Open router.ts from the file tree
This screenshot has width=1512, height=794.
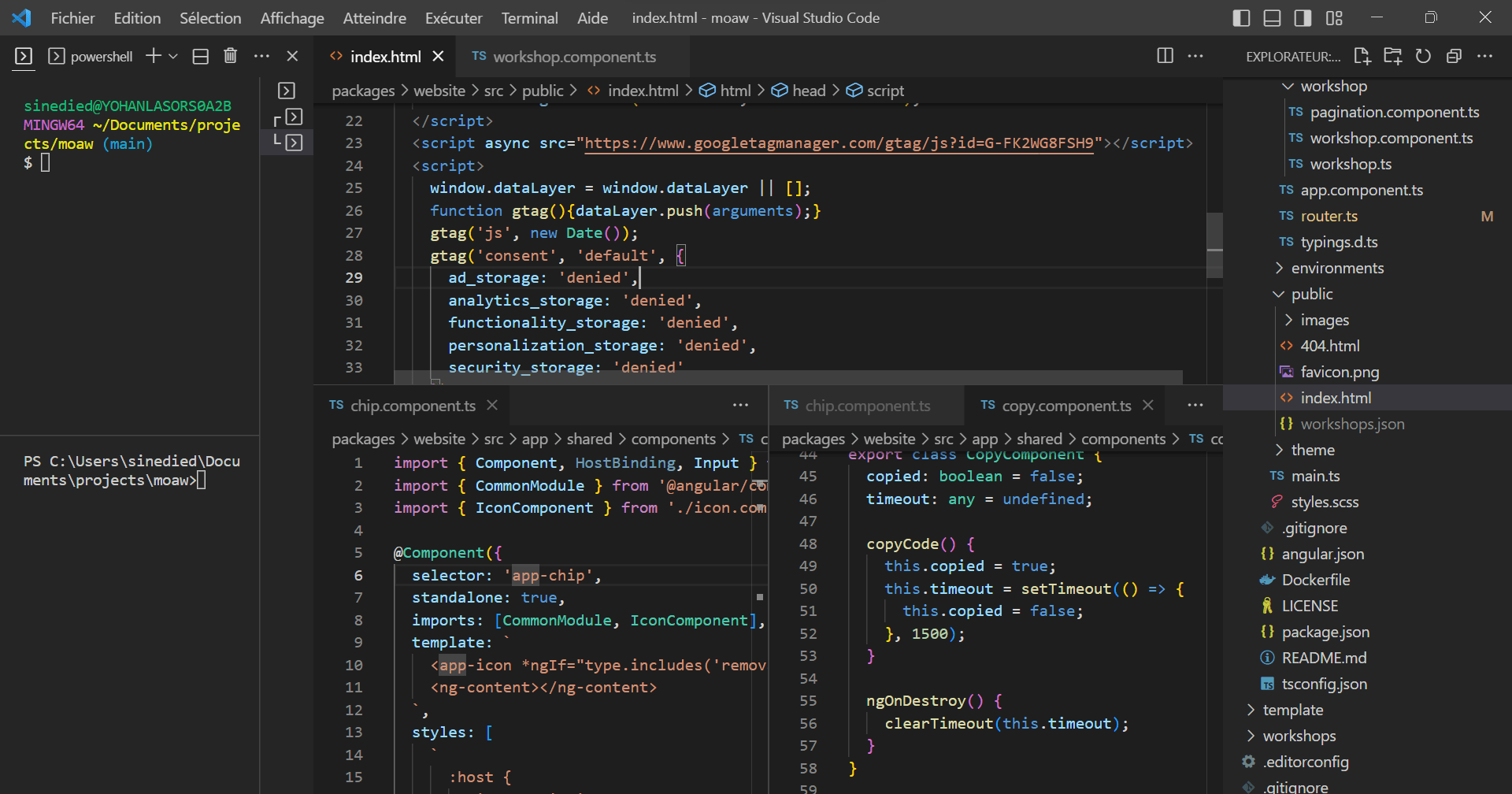point(1329,216)
